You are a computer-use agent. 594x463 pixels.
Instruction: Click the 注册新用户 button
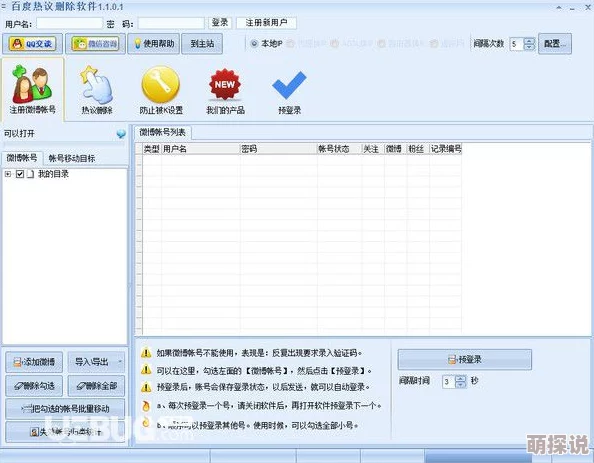pos(266,23)
